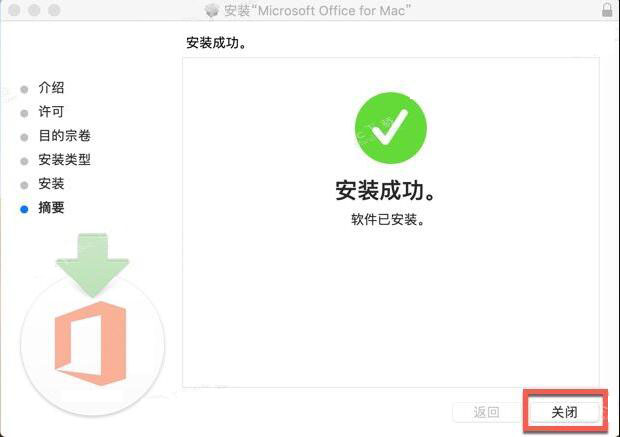Select the active 摘要 step
Image resolution: width=620 pixels, height=437 pixels.
point(51,208)
